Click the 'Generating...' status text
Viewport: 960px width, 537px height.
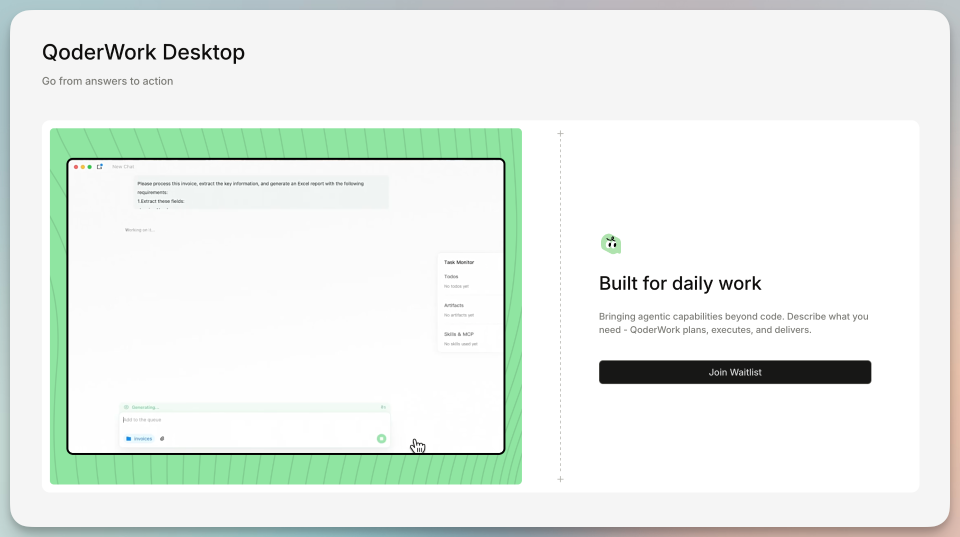[145, 407]
